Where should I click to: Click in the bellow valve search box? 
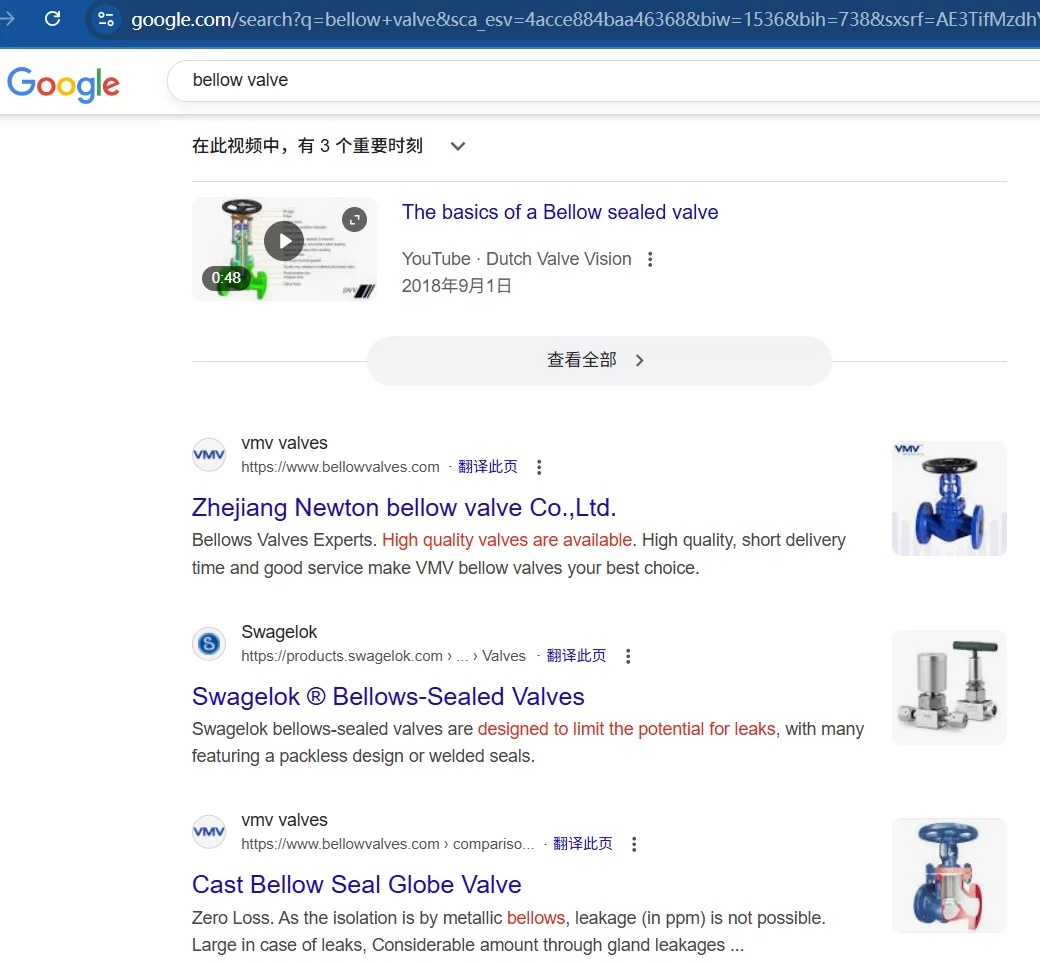click(600, 80)
